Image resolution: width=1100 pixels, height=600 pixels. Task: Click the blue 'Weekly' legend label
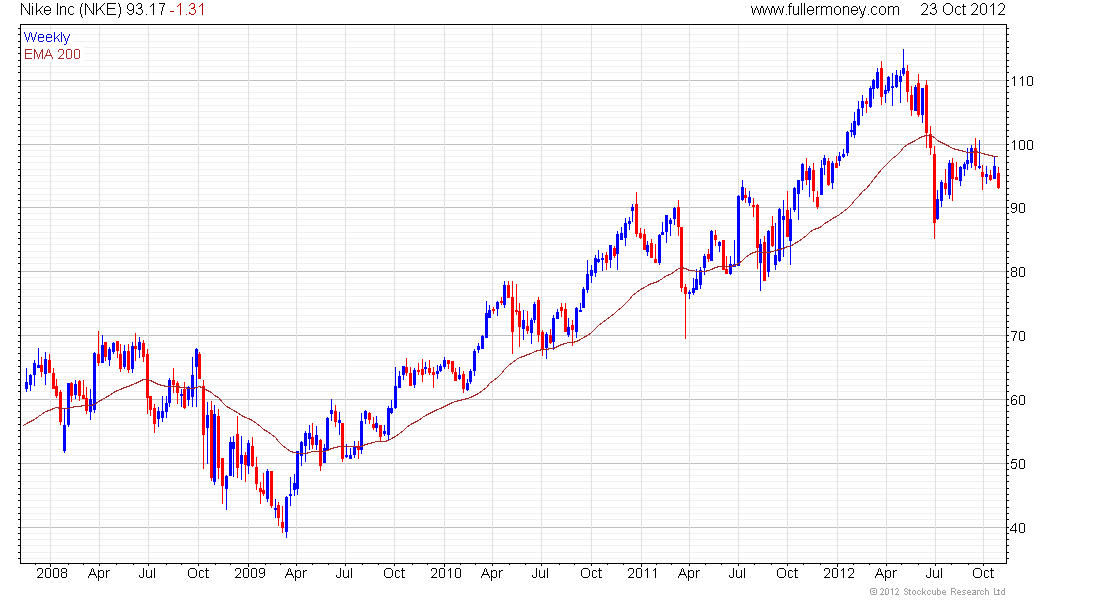point(47,37)
